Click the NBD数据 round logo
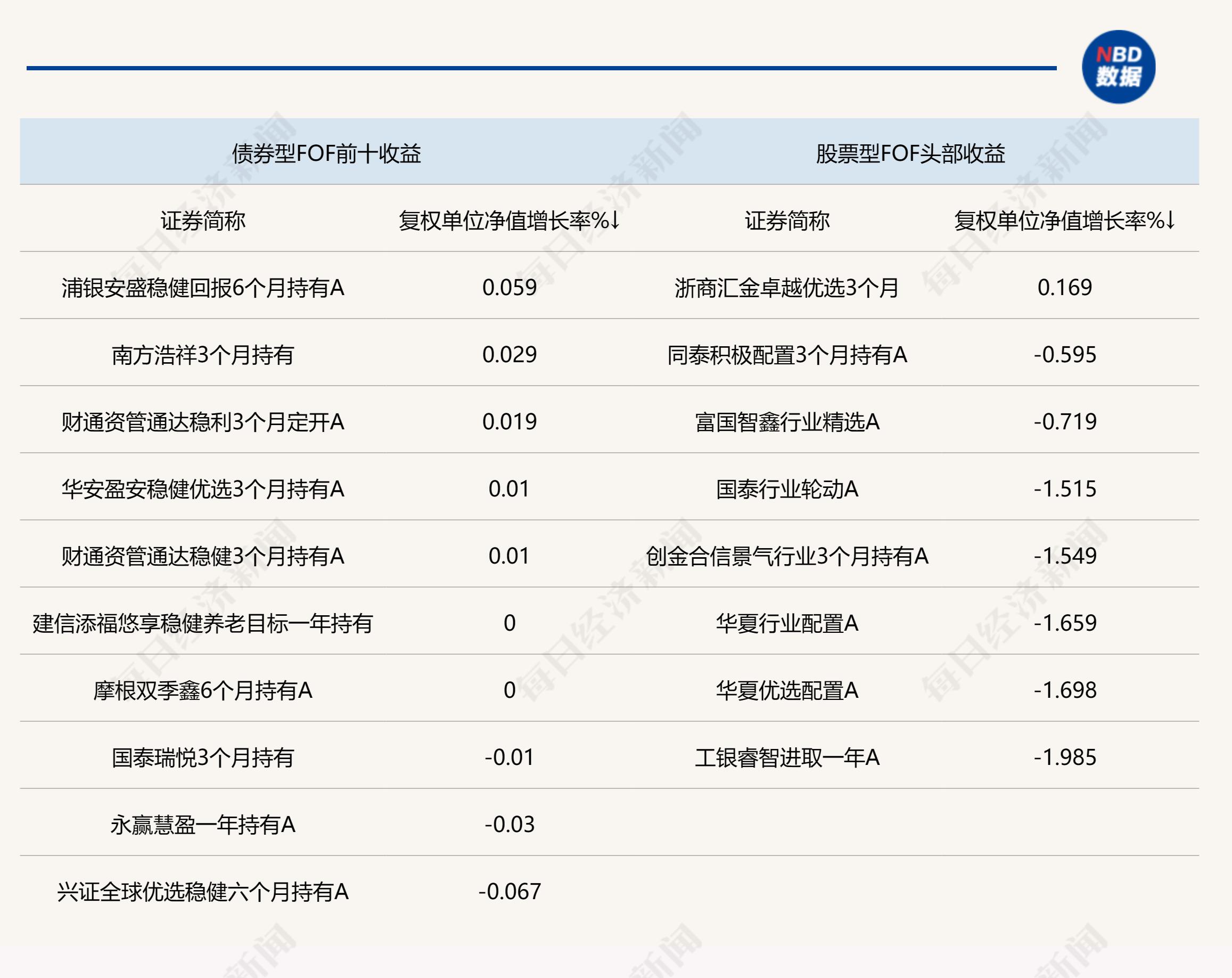Image resolution: width=1232 pixels, height=978 pixels. [x=1118, y=67]
